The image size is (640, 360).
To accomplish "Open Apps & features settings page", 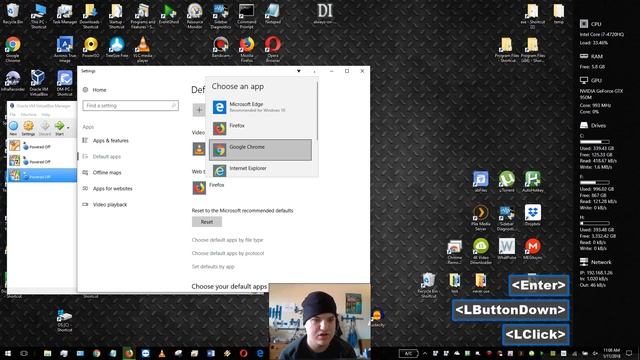I will point(111,141).
